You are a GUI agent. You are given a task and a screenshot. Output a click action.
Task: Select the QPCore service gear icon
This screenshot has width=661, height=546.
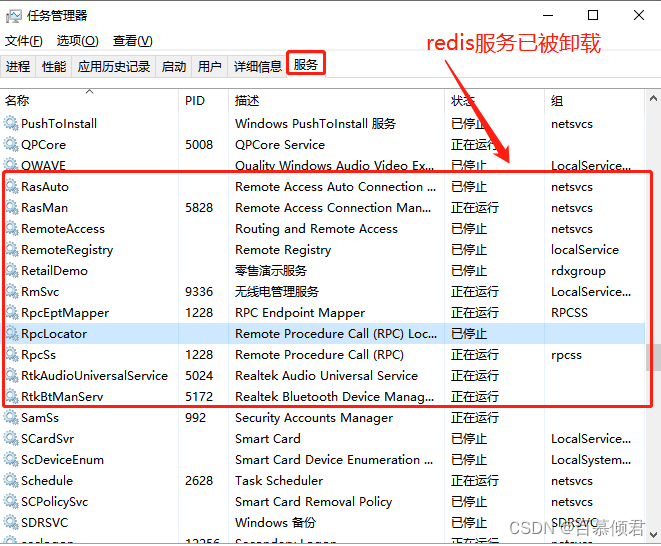point(11,144)
